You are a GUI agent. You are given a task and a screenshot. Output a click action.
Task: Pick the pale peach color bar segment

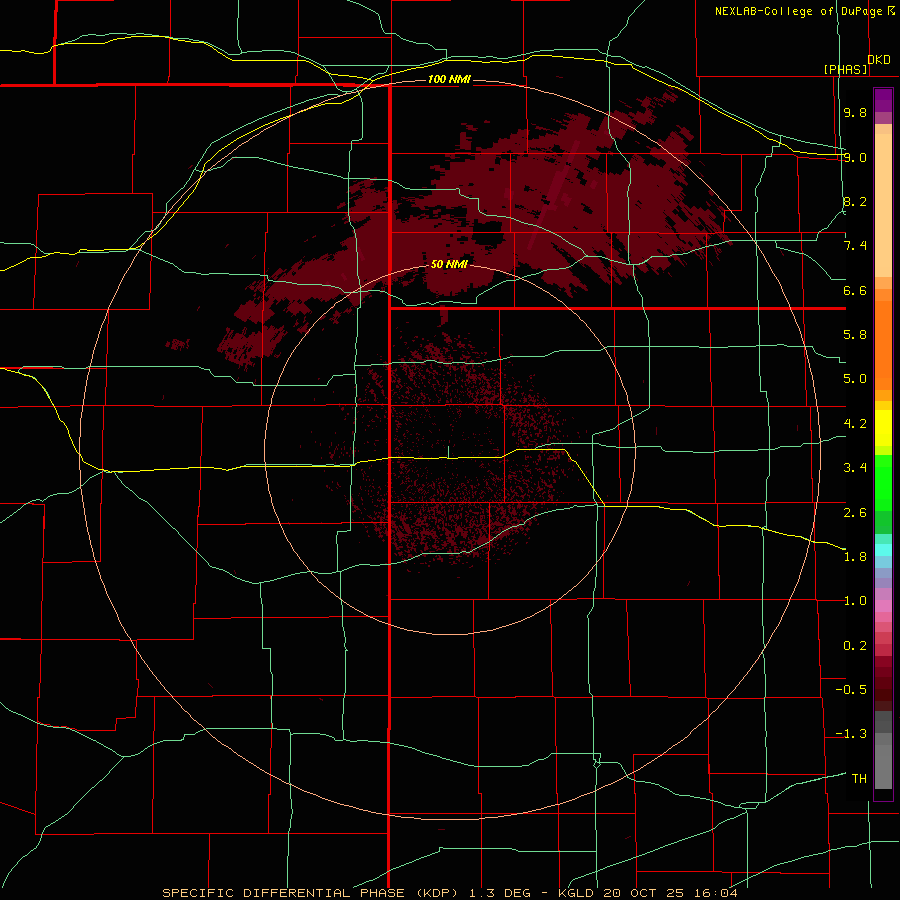(883, 205)
